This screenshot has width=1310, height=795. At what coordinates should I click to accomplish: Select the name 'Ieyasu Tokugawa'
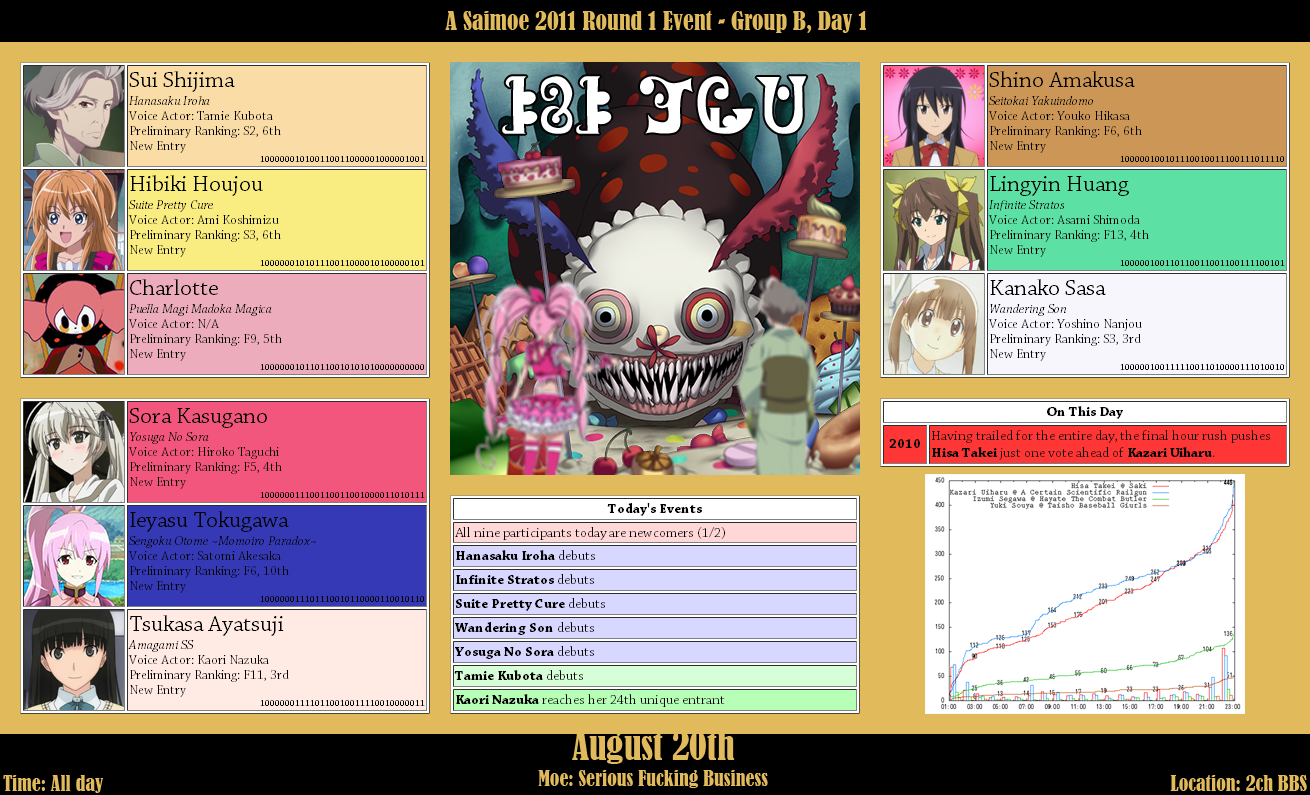pos(208,521)
